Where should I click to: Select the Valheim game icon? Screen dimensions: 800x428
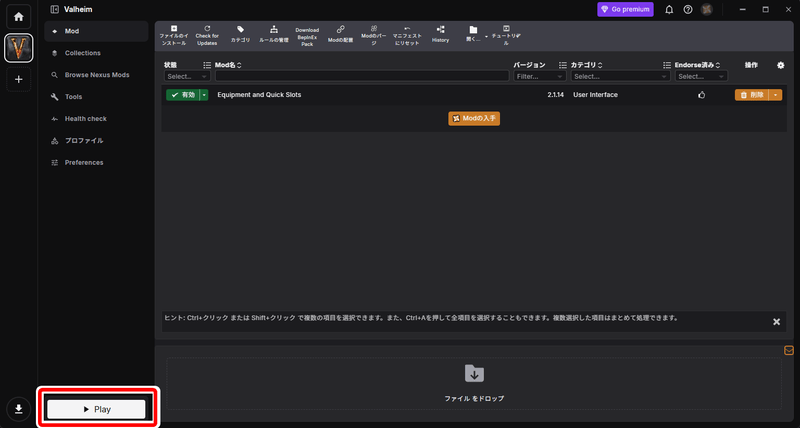(x=19, y=48)
